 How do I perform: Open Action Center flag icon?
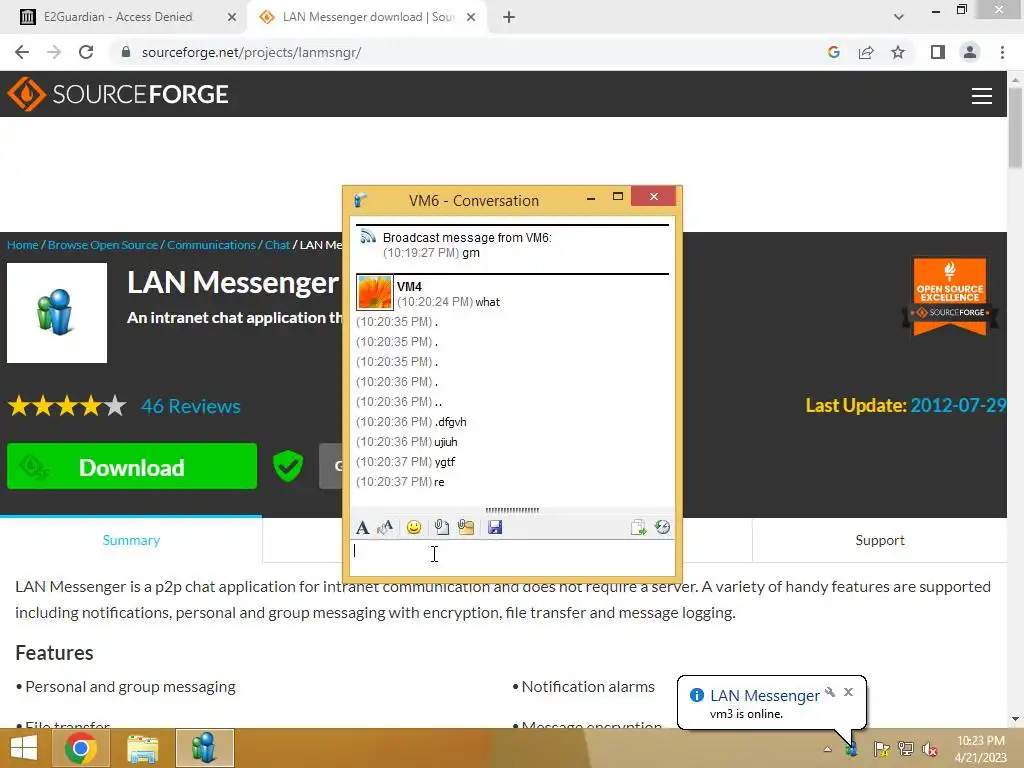coord(882,749)
